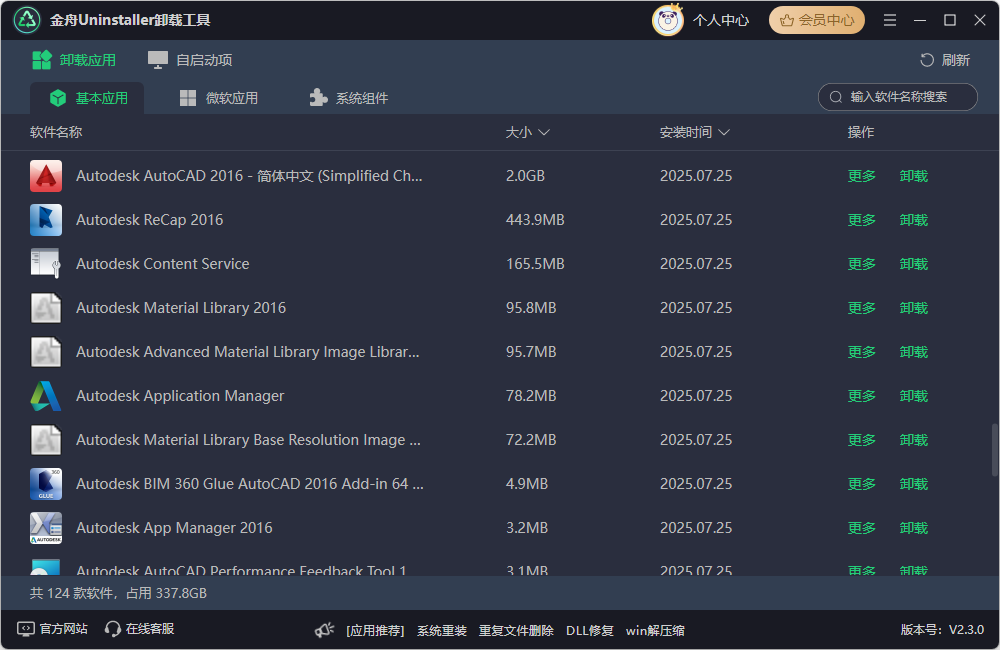Open the 会员中心 membership page
This screenshot has height=650, width=1000.
pos(816,19)
